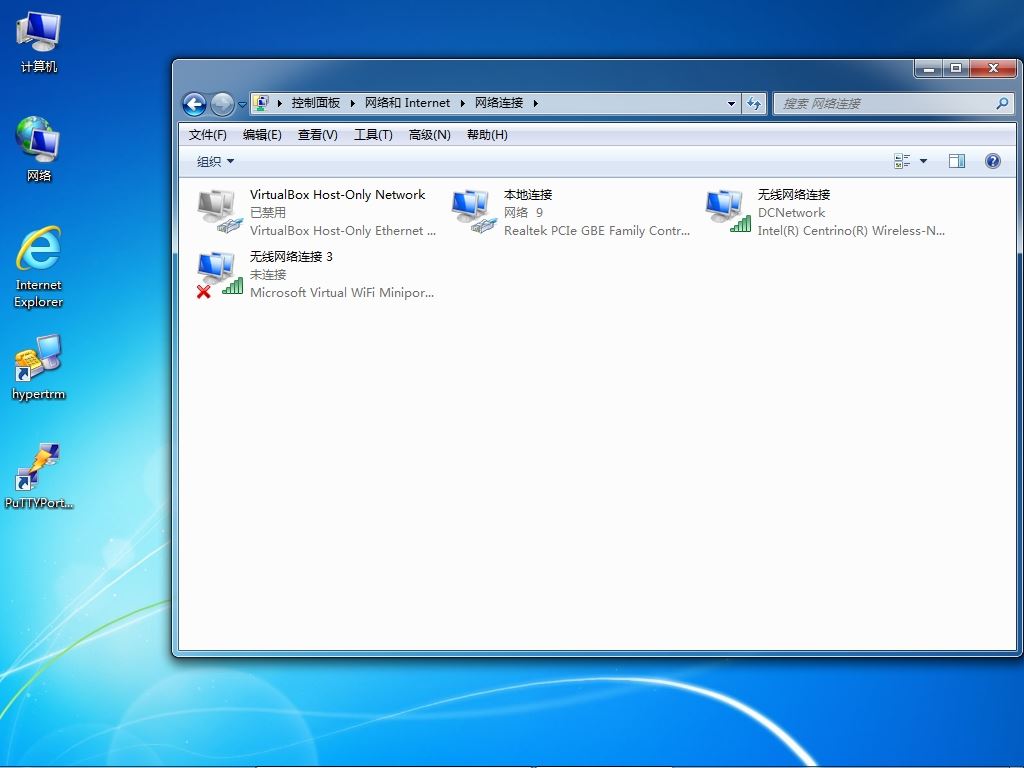Image resolution: width=1024 pixels, height=768 pixels.
Task: Click the 未连接 status text
Action: click(x=268, y=274)
